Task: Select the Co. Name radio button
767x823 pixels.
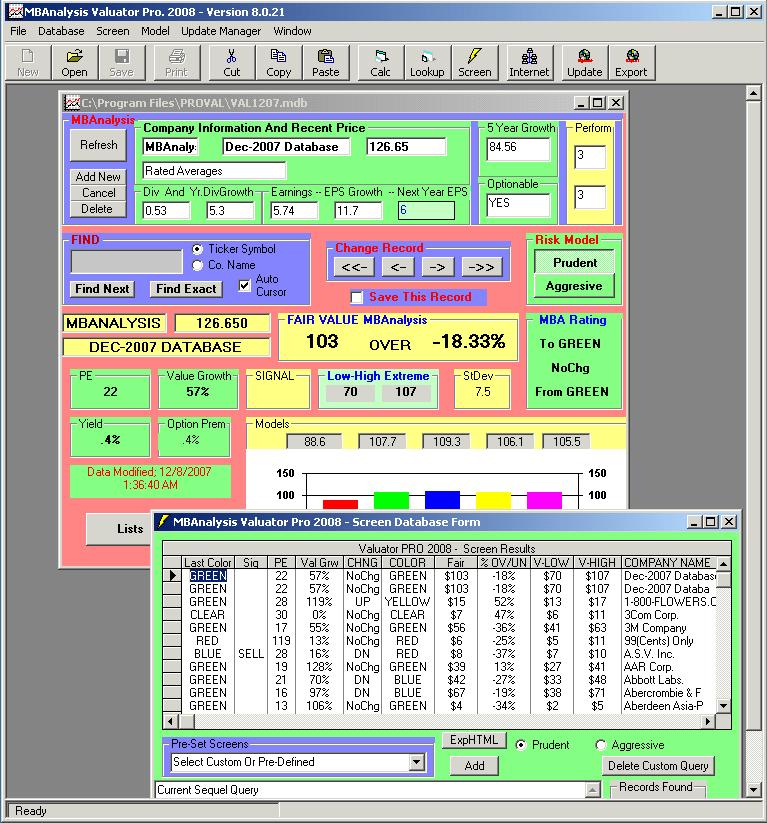Action: [198, 266]
